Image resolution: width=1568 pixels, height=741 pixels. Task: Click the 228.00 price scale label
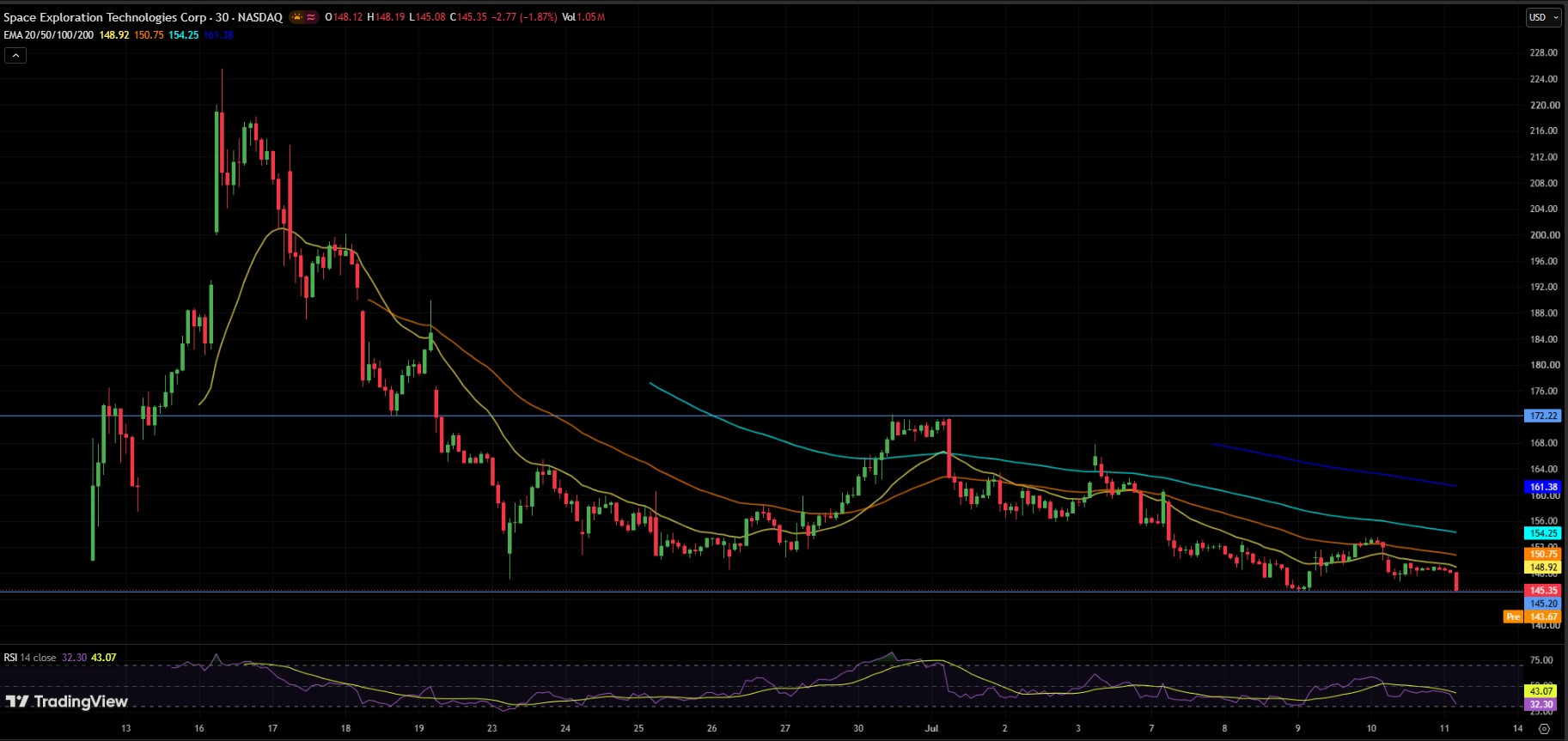(x=1544, y=52)
